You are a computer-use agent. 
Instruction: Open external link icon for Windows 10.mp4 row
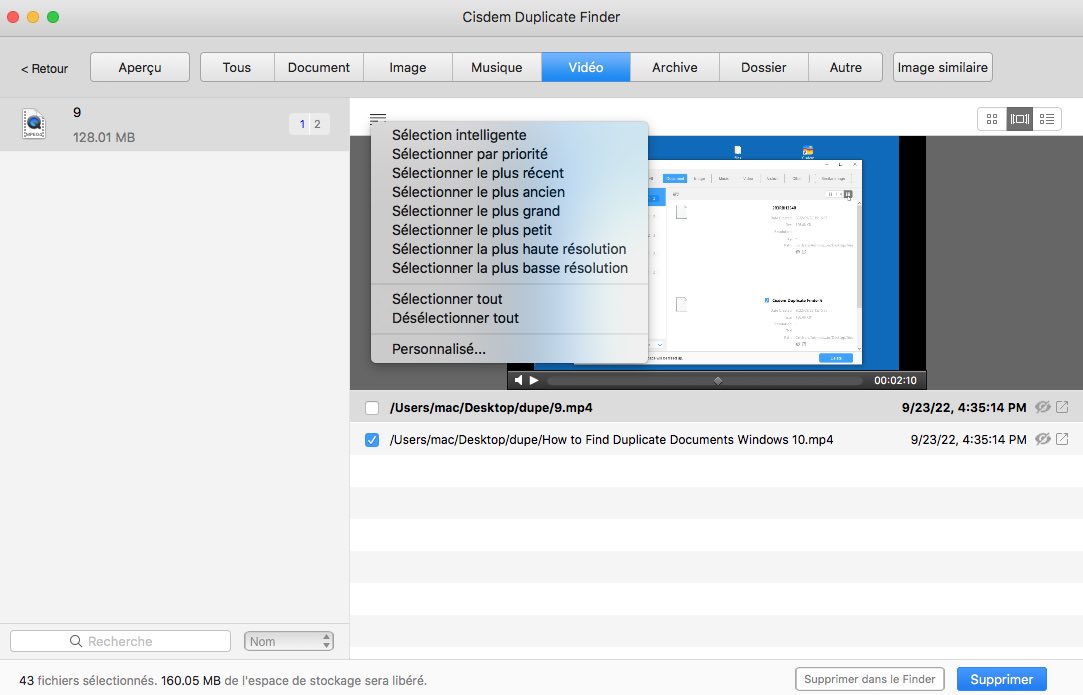(x=1062, y=439)
